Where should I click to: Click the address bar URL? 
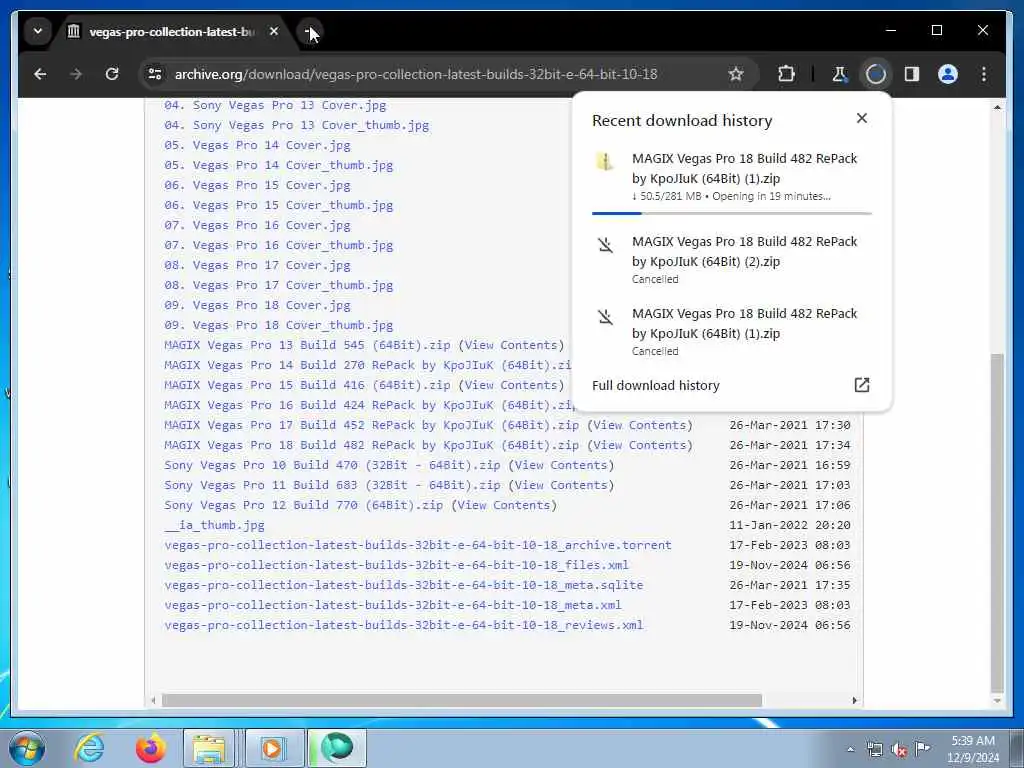[x=416, y=74]
